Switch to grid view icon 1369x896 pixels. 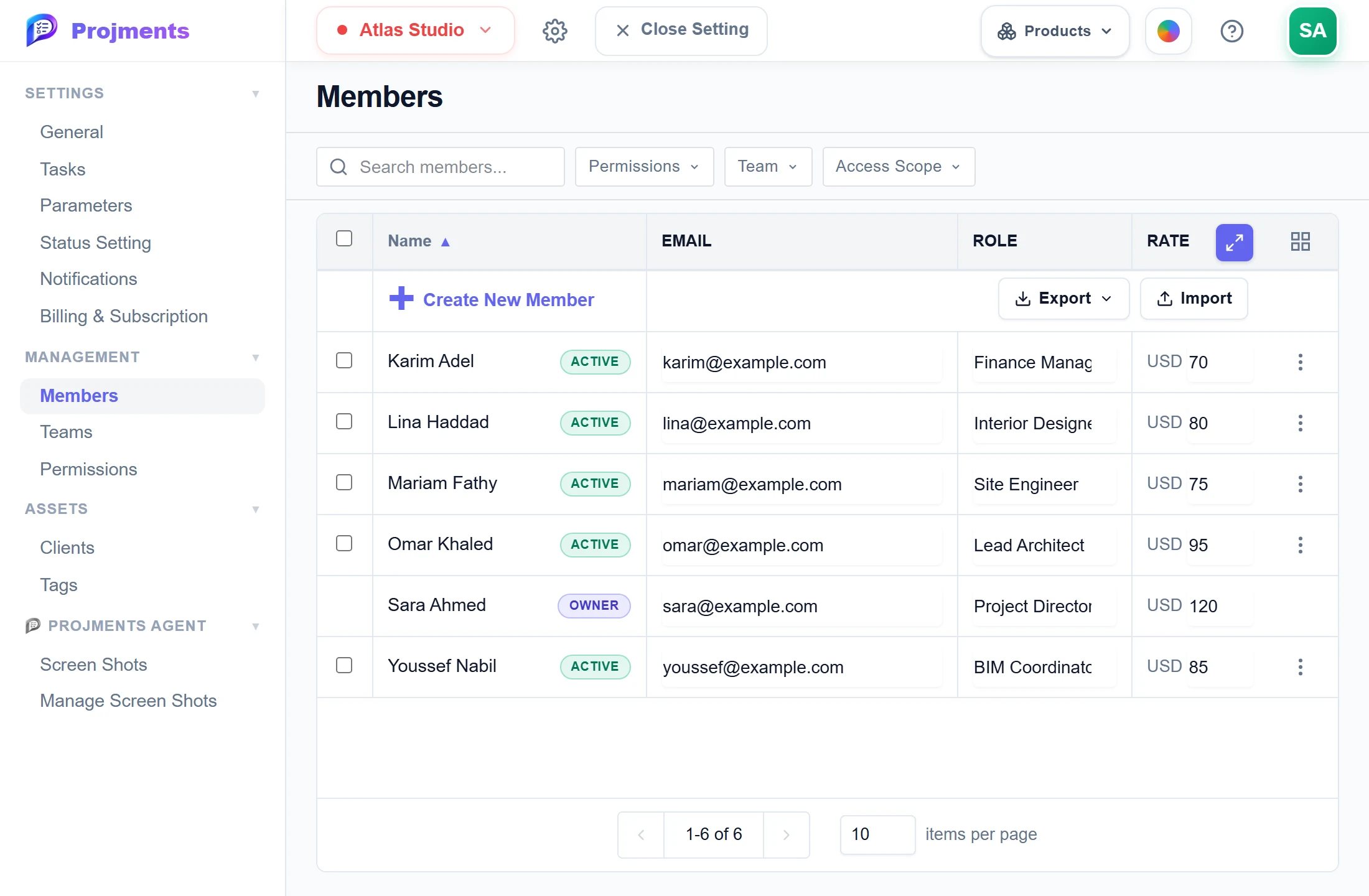(x=1300, y=241)
